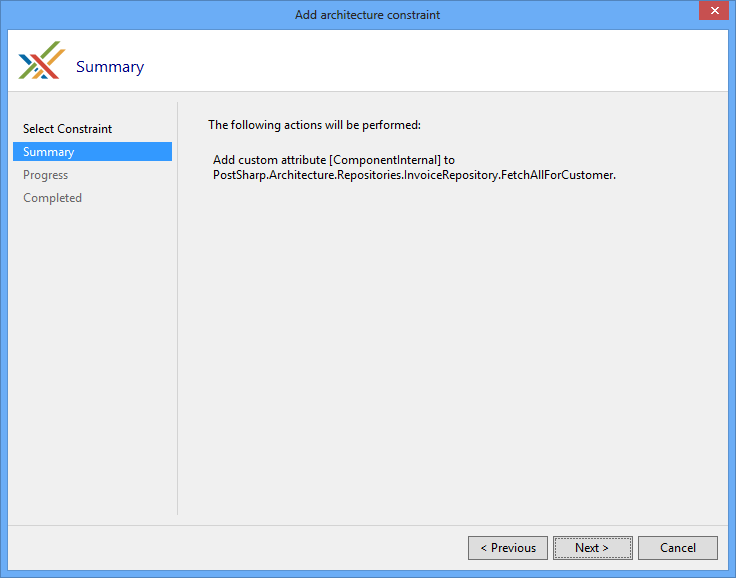The width and height of the screenshot is (736, 578).
Task: Click the PostSharp logo icon
Action: point(41,61)
